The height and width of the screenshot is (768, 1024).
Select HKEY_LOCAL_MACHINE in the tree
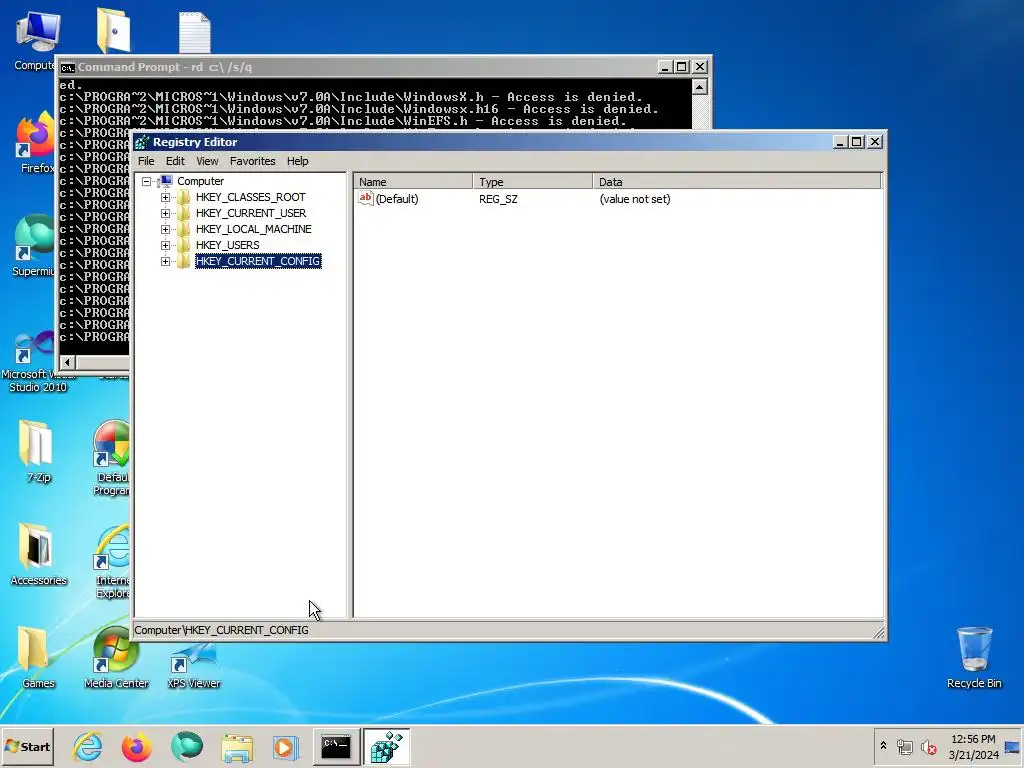pyautogui.click(x=253, y=229)
